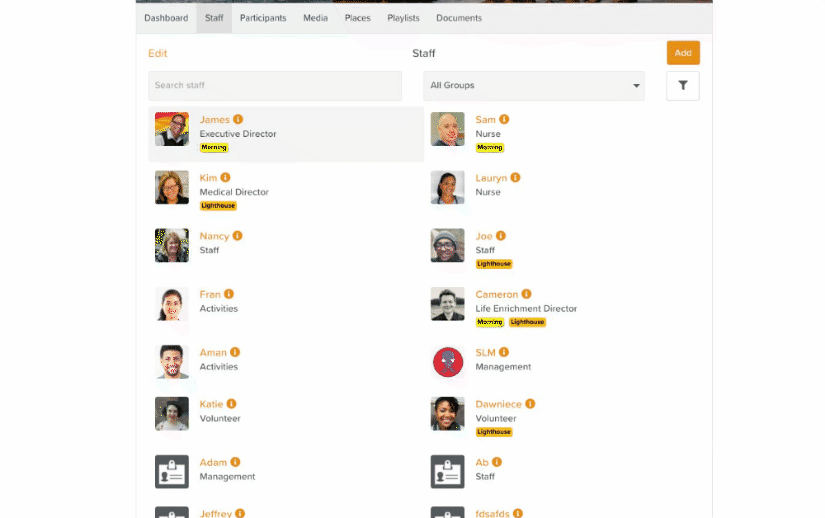The image size is (825, 518).
Task: Go to the Dashboard tab
Action: 166,18
